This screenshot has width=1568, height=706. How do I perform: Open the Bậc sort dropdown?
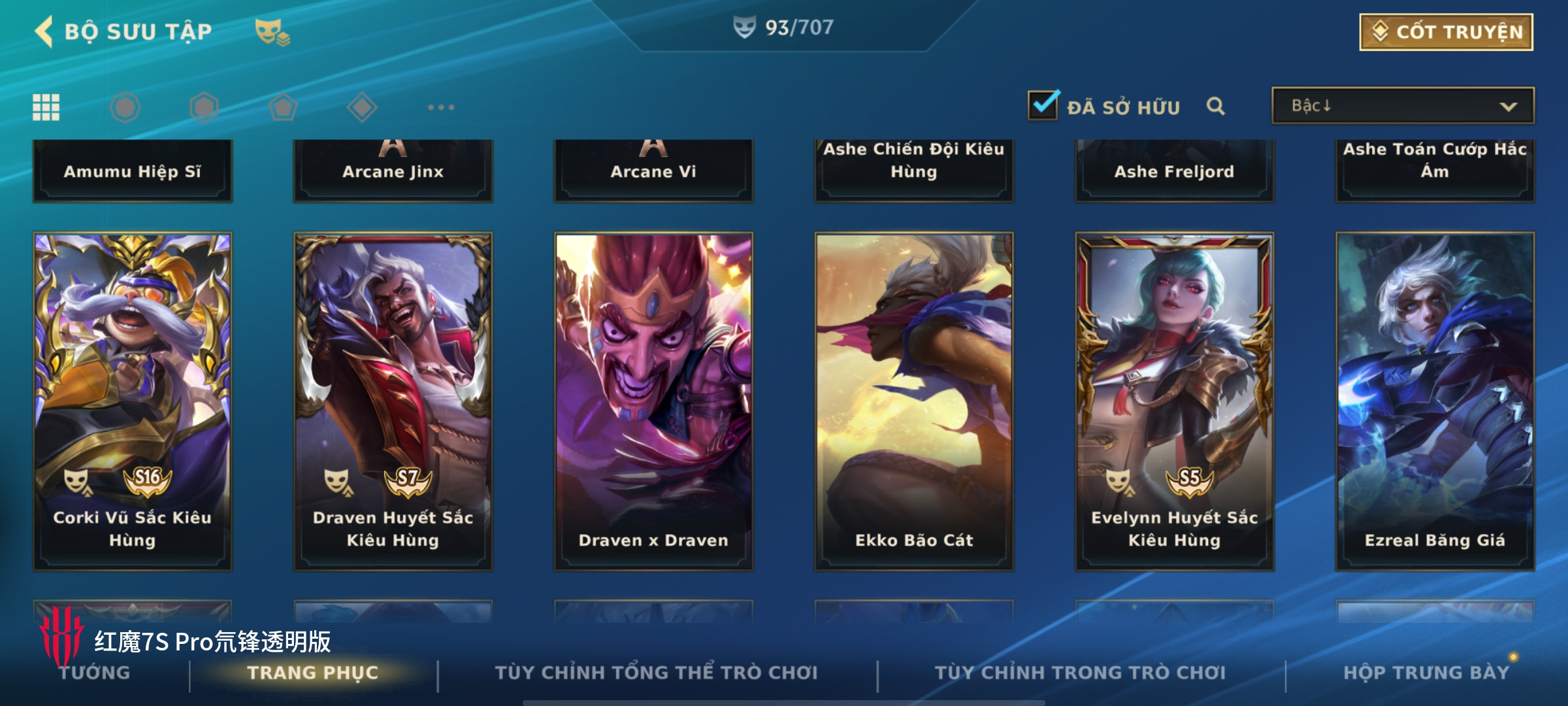pos(1403,106)
